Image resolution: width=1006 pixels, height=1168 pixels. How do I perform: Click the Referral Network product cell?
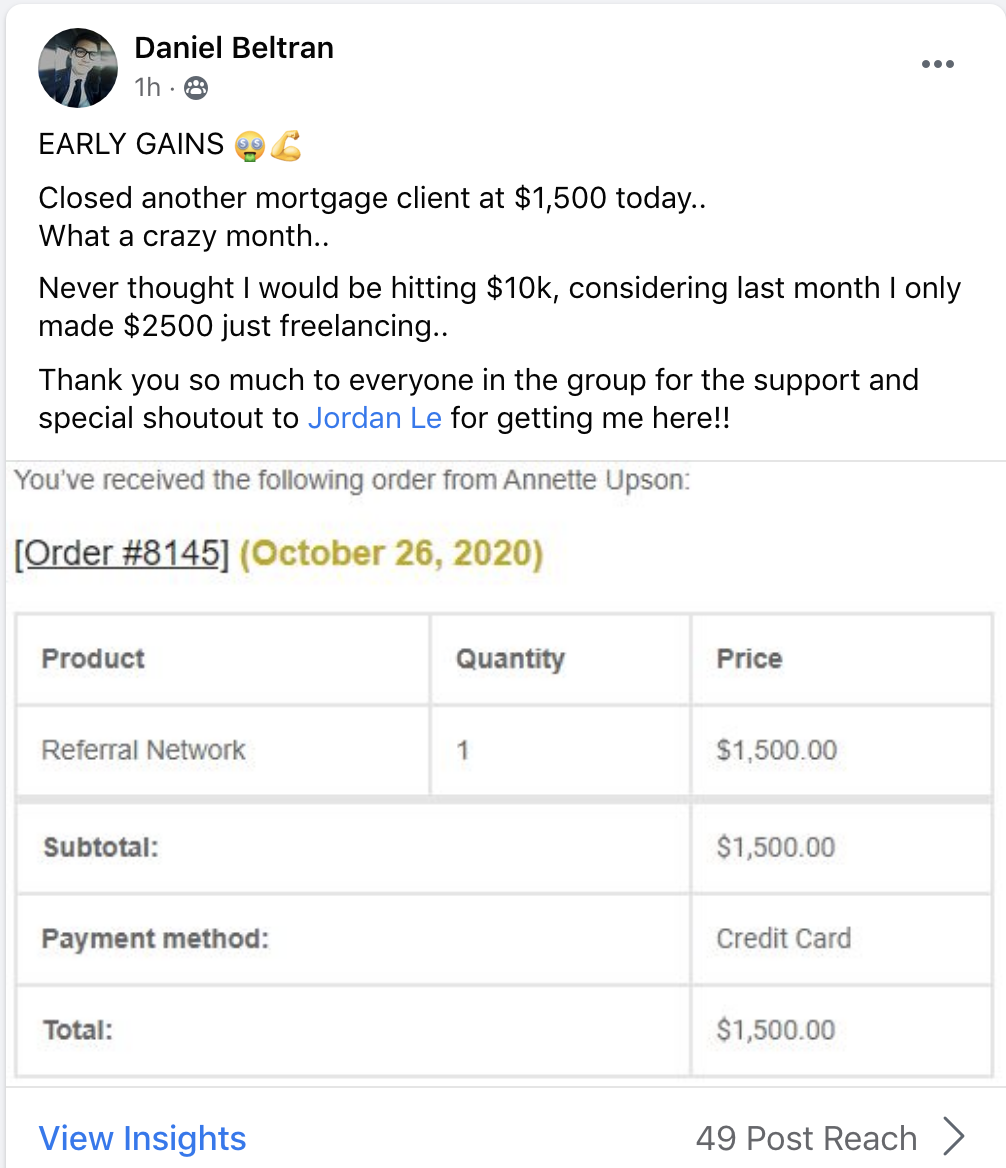tap(223, 750)
